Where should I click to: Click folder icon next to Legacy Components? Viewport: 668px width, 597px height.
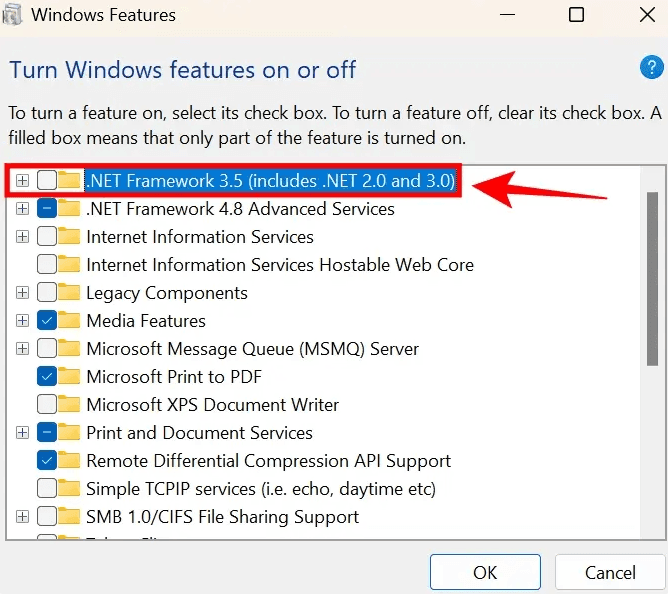(69, 293)
